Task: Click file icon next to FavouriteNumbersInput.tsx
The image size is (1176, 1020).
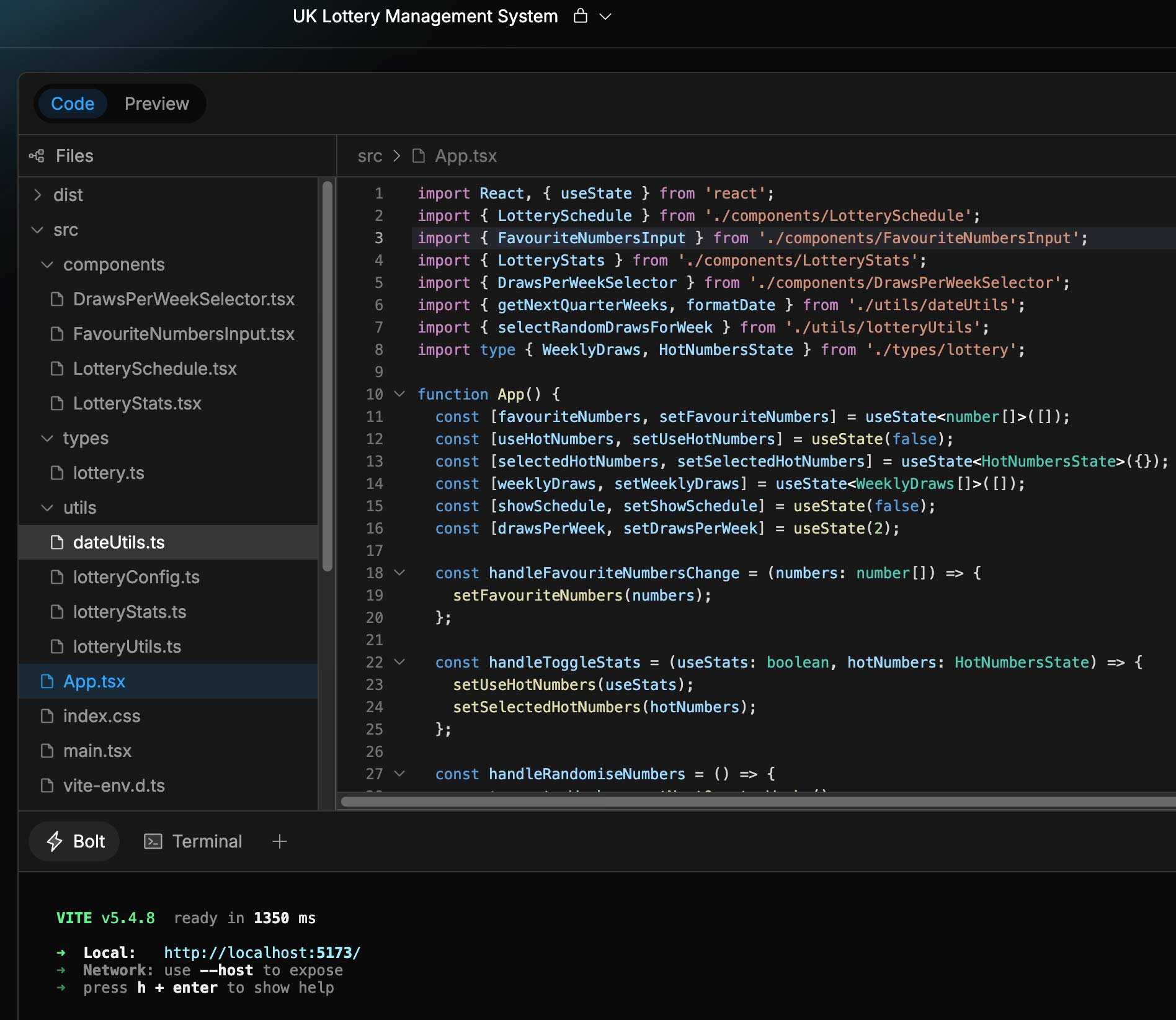Action: point(57,334)
